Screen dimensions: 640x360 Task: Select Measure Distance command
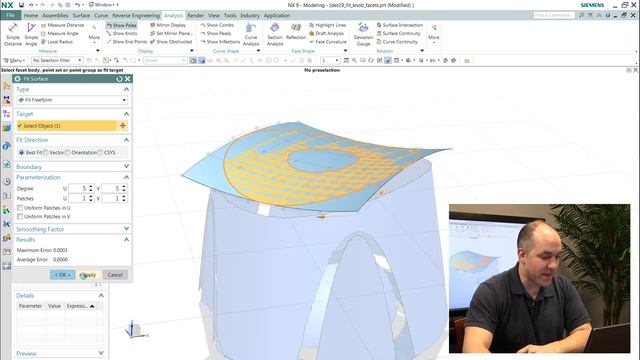(x=62, y=25)
